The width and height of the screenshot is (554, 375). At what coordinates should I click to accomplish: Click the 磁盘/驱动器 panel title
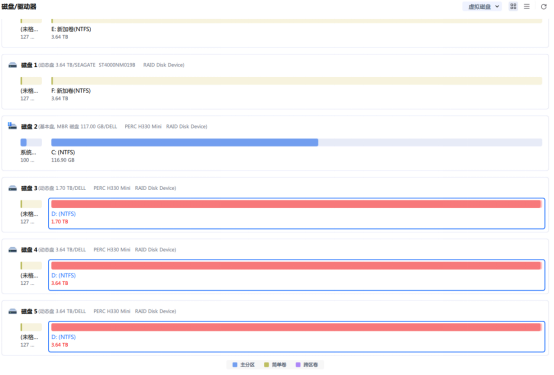[x=19, y=6]
